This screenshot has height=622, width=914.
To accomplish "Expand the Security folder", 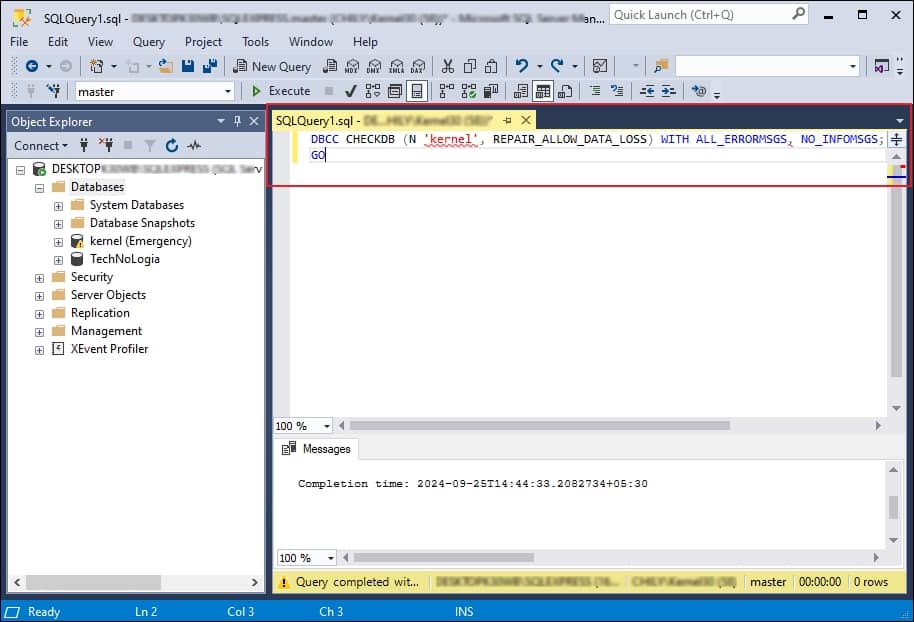I will pyautogui.click(x=39, y=278).
